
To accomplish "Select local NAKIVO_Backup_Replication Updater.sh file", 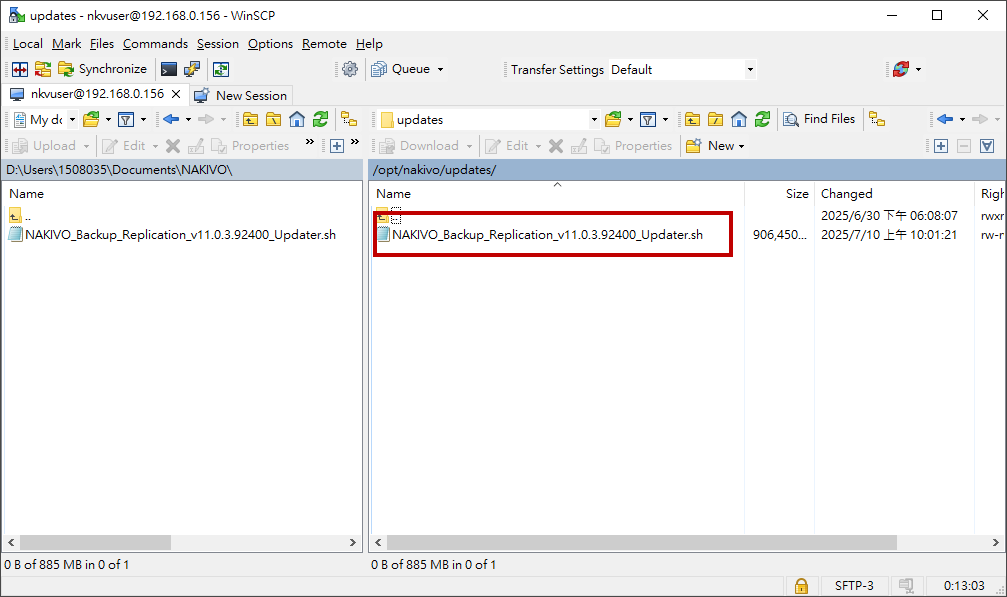I will click(x=173, y=234).
